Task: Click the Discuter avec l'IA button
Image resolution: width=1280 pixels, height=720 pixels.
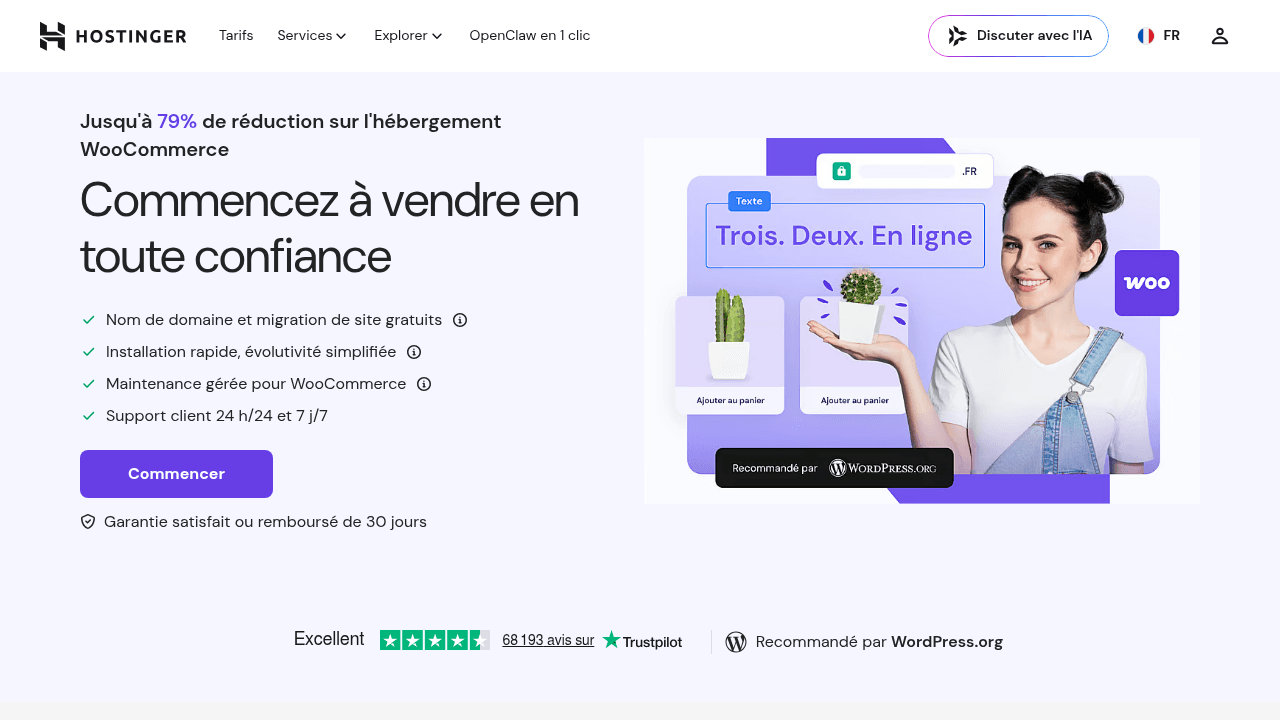Action: 1018,36
